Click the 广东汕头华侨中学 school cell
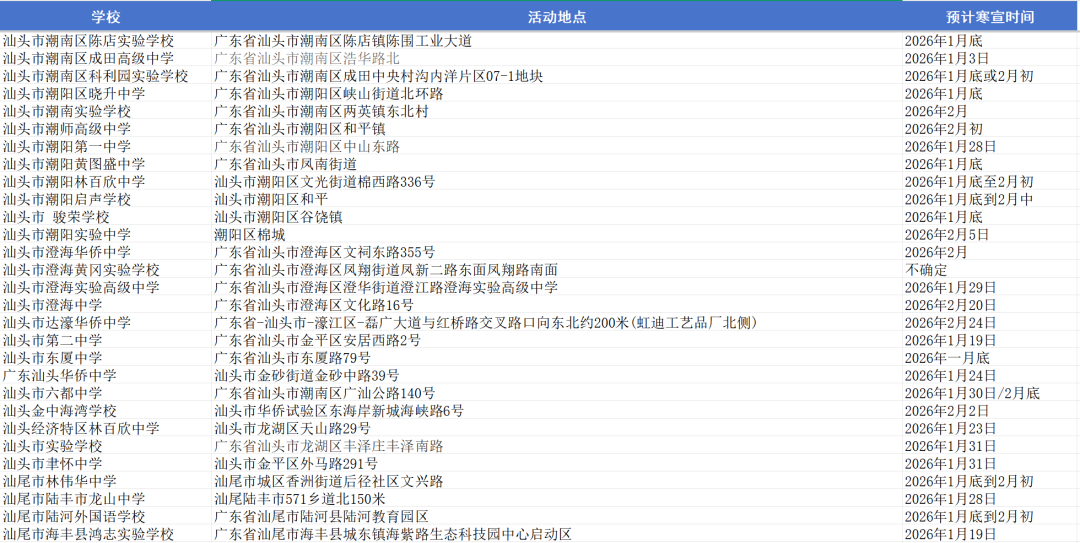 tap(59, 376)
